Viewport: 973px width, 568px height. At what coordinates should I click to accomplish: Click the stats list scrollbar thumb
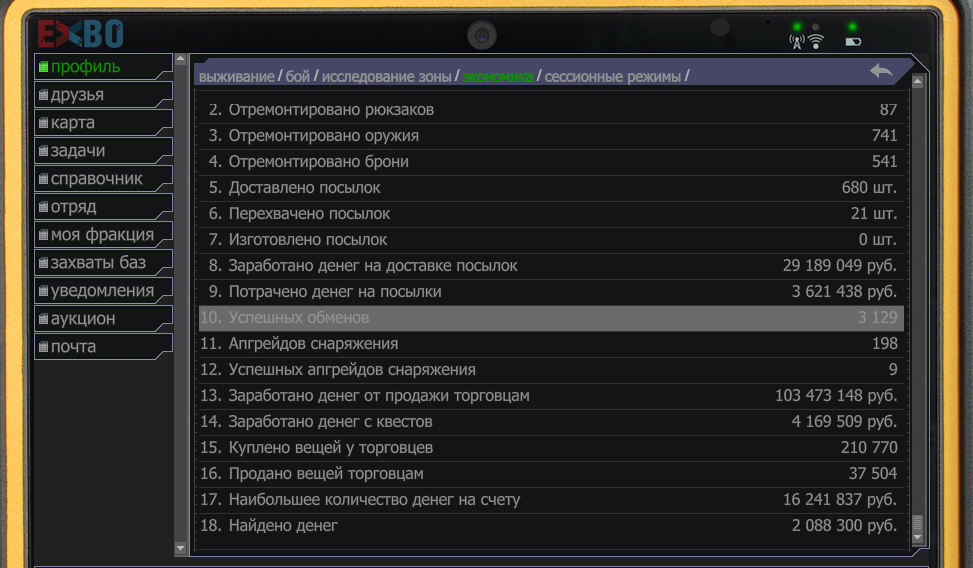click(x=918, y=523)
